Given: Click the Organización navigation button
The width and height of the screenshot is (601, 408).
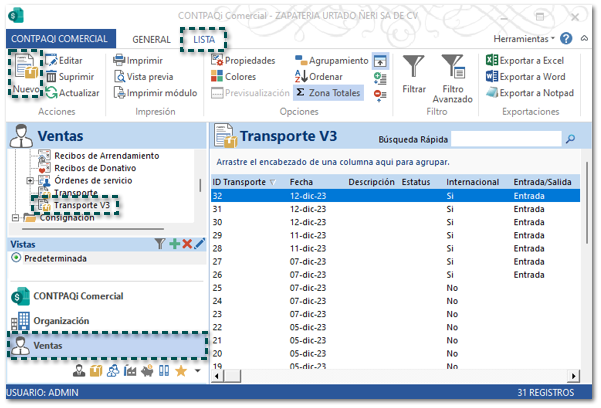Looking at the screenshot, I should (62, 321).
